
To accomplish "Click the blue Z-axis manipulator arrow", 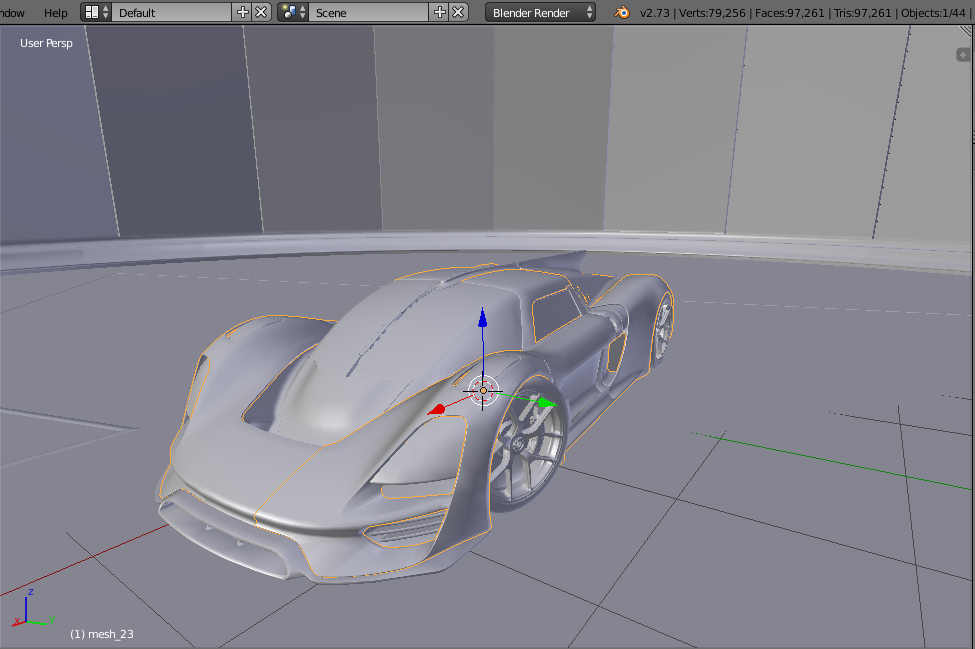I will tap(483, 318).
